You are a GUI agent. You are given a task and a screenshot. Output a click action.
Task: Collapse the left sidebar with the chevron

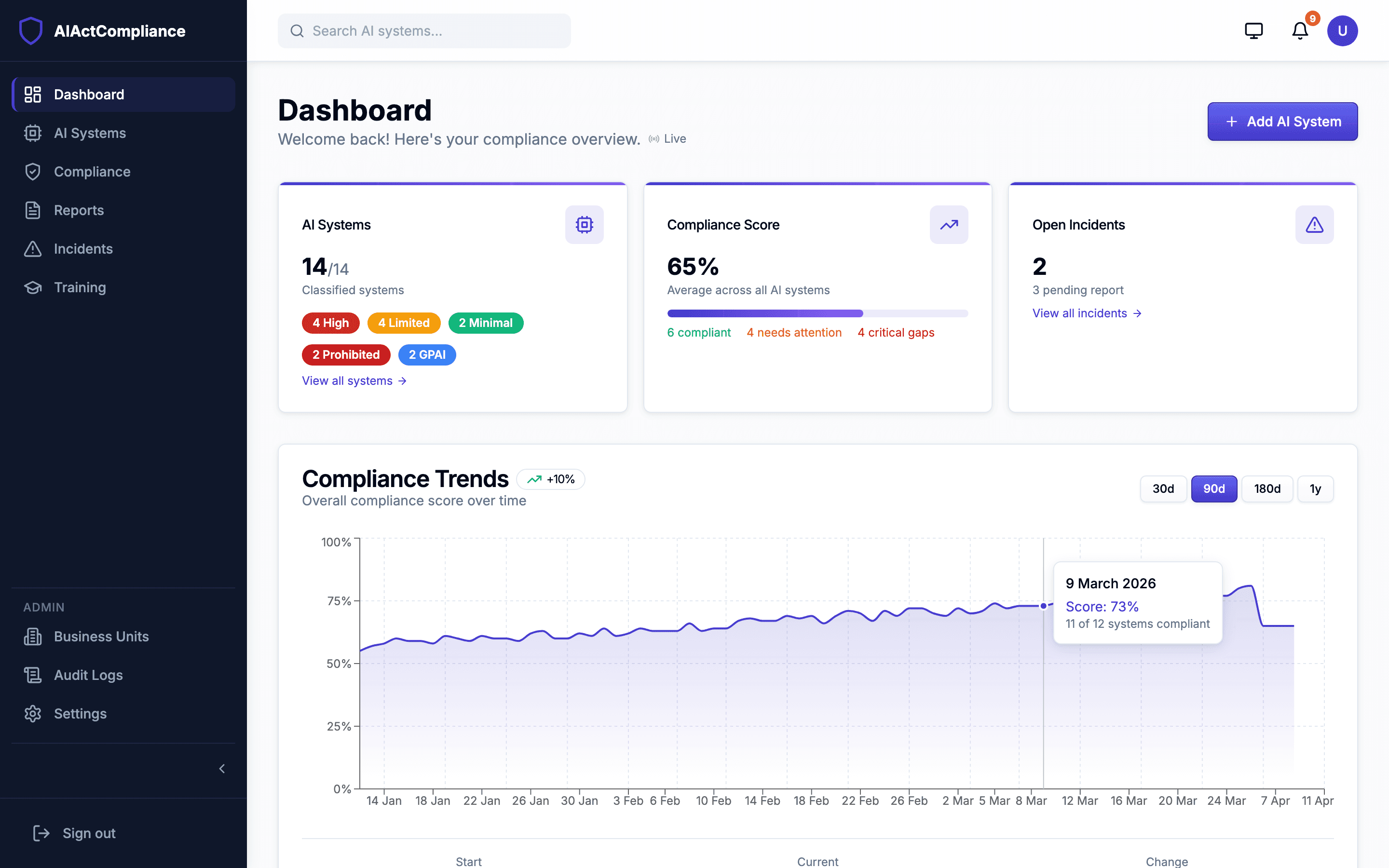222,769
